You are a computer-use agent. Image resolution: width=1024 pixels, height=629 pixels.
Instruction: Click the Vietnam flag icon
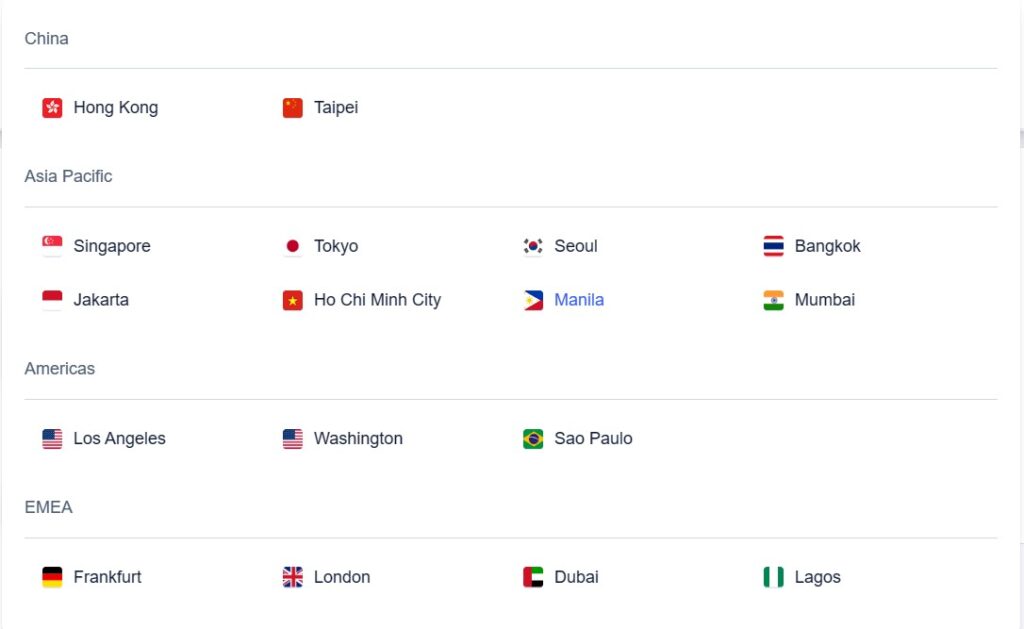tap(292, 300)
